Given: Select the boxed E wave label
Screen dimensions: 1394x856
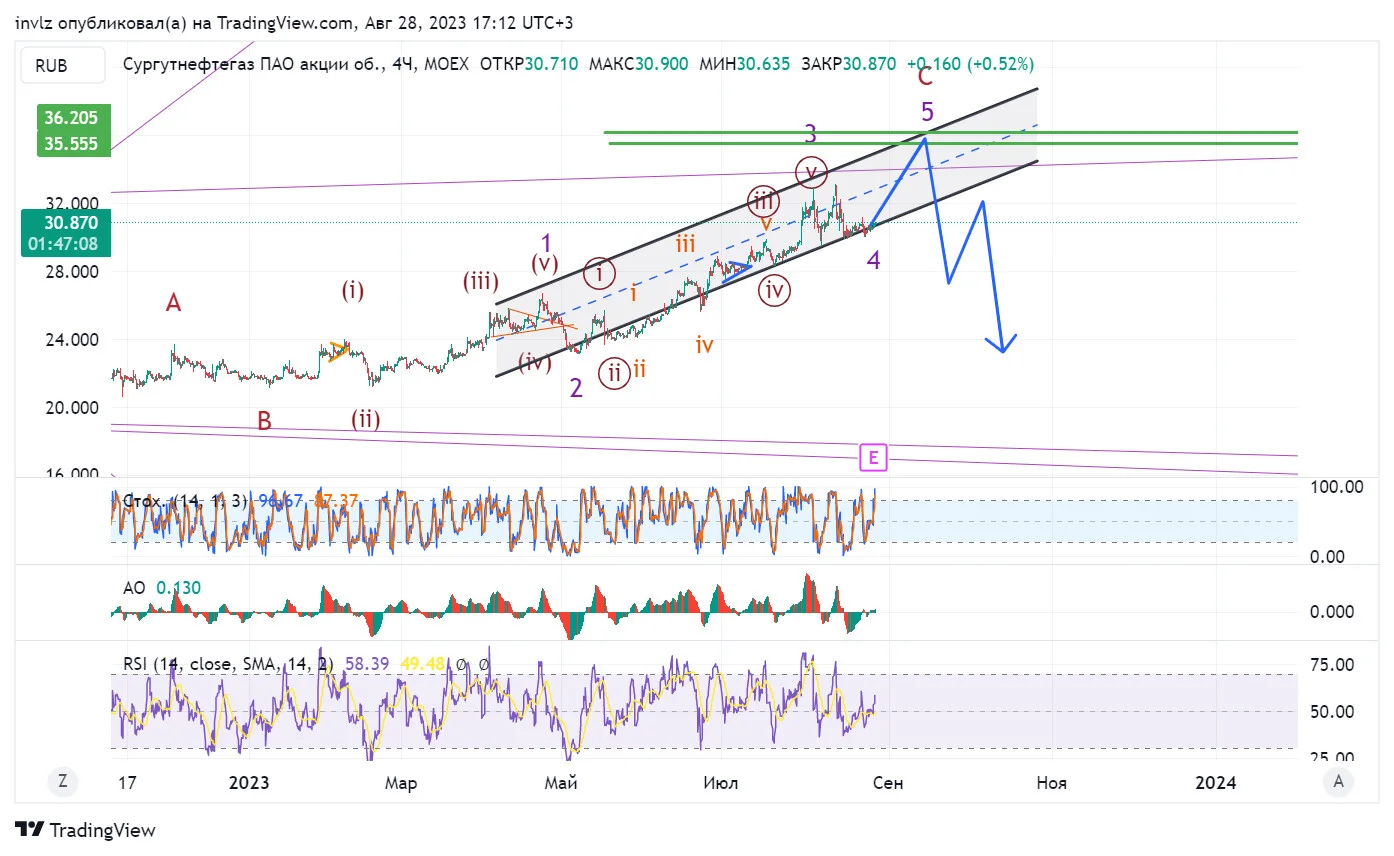Looking at the screenshot, I should [874, 458].
